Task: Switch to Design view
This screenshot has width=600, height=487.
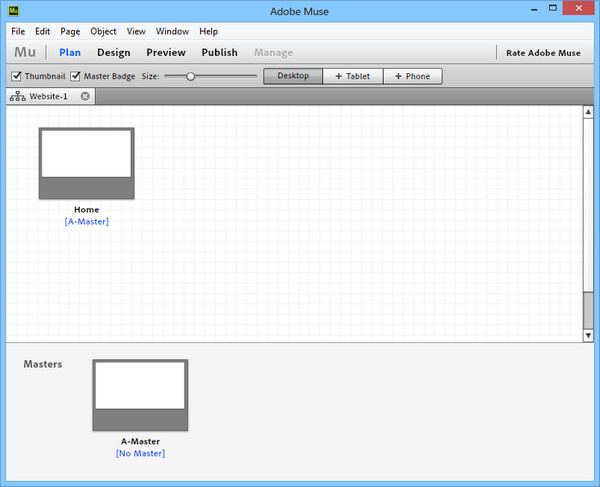Action: click(113, 53)
